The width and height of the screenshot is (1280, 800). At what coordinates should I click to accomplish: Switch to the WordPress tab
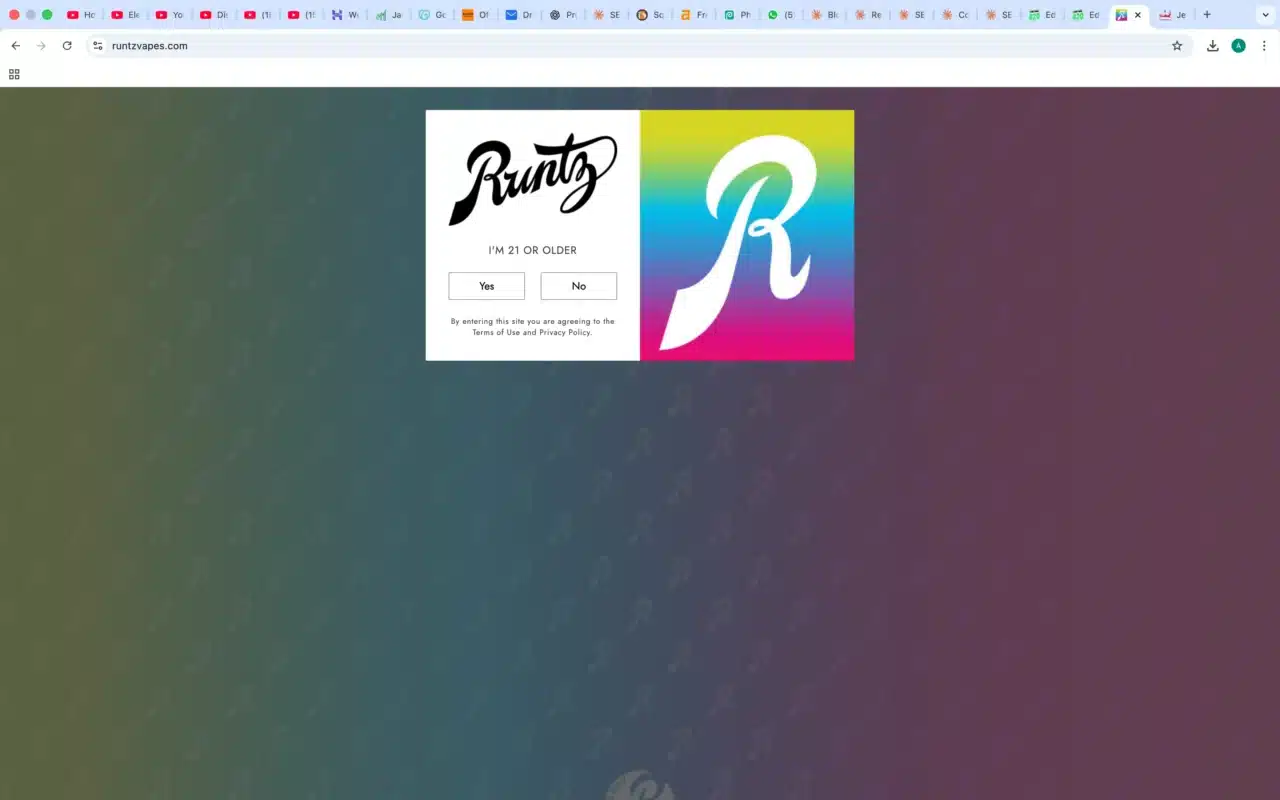345,15
